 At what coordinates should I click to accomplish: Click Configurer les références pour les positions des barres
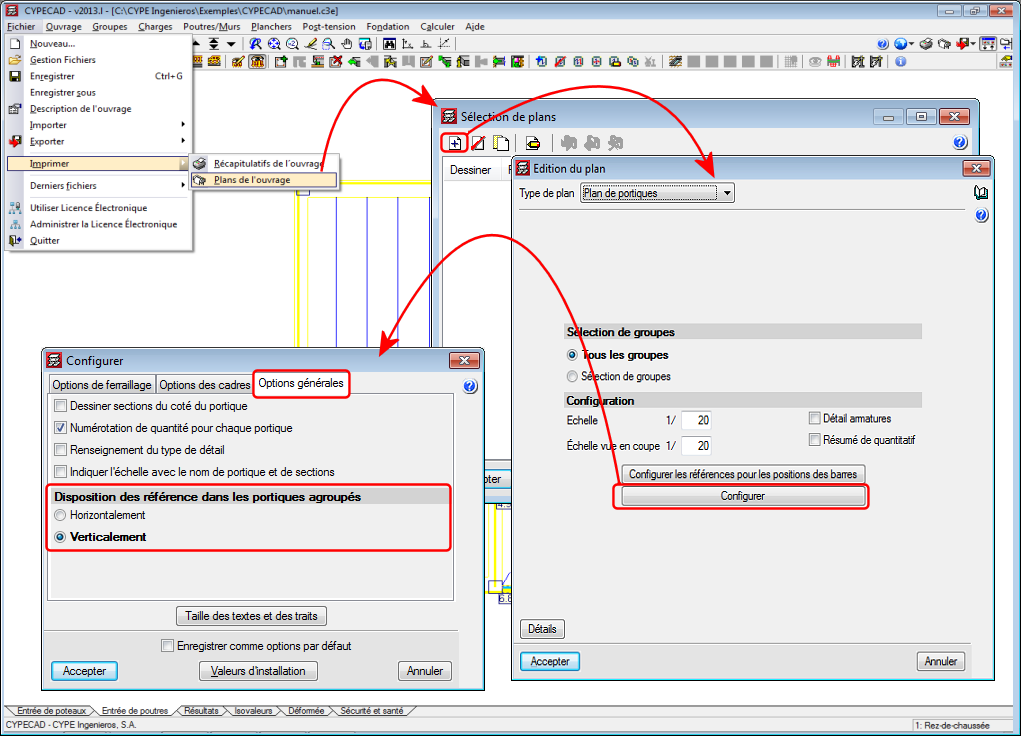(743, 474)
